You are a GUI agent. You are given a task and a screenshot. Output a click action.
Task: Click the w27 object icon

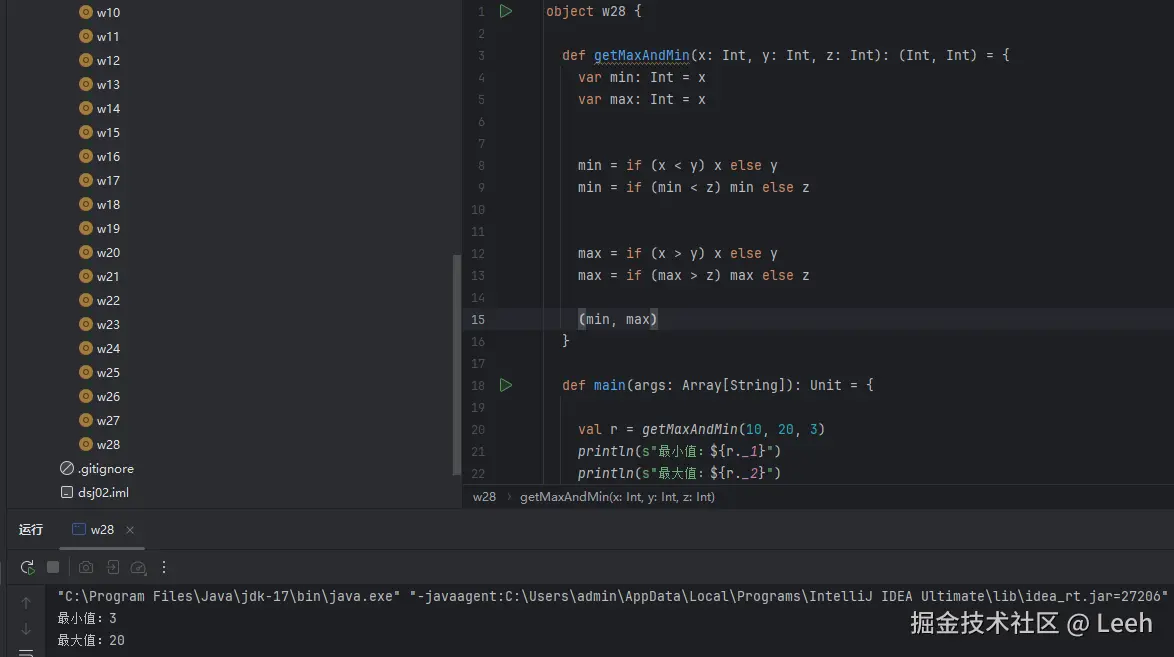click(86, 420)
